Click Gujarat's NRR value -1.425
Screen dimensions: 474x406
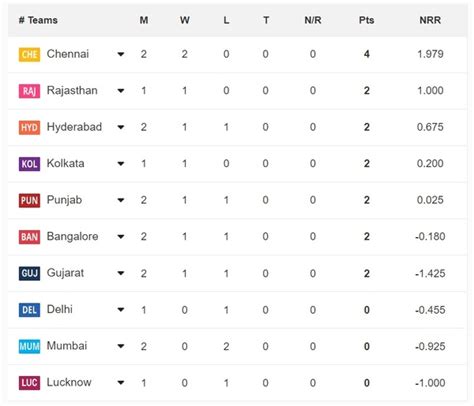click(x=430, y=273)
